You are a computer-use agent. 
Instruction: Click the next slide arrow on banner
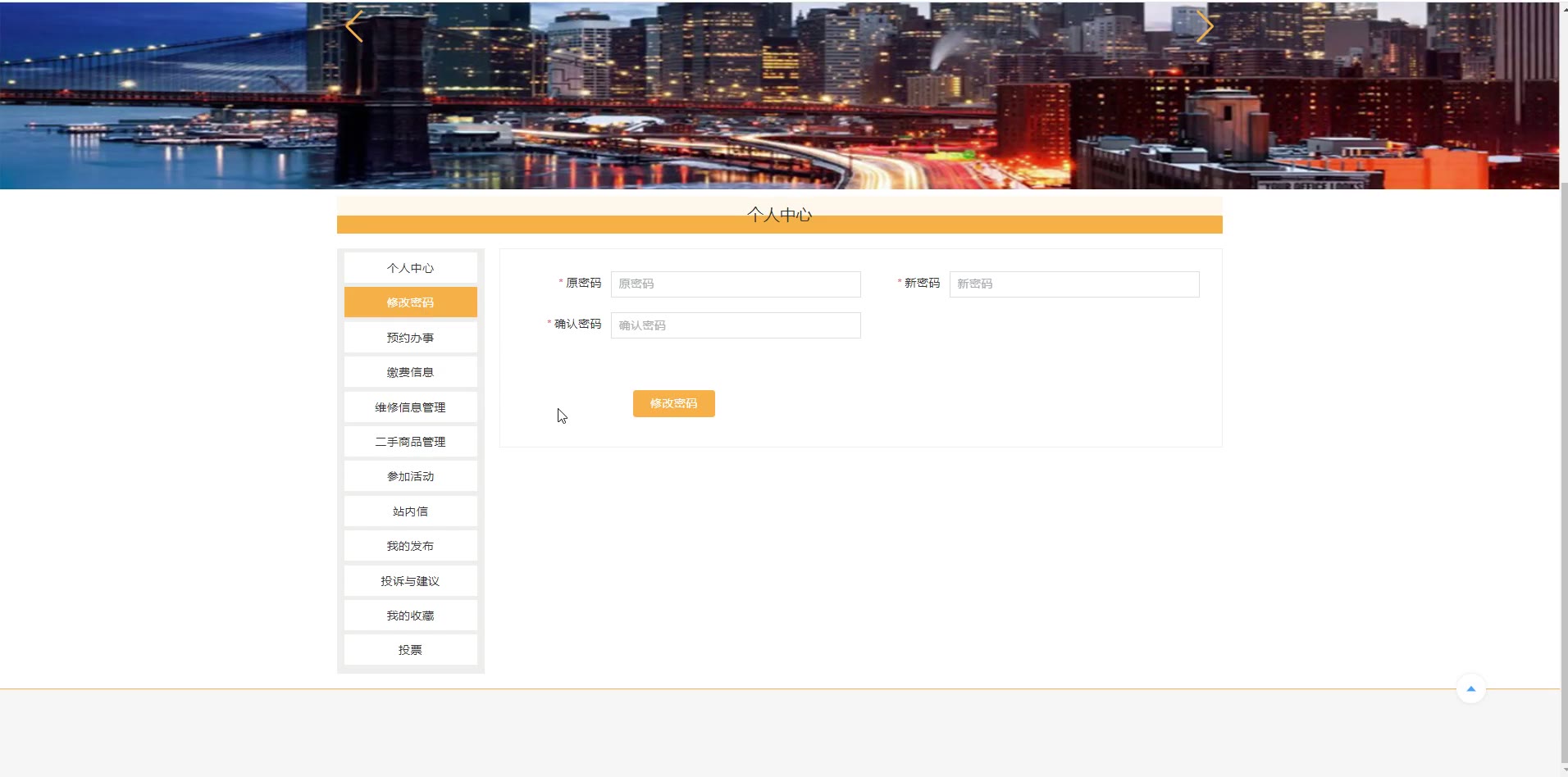tap(1204, 27)
